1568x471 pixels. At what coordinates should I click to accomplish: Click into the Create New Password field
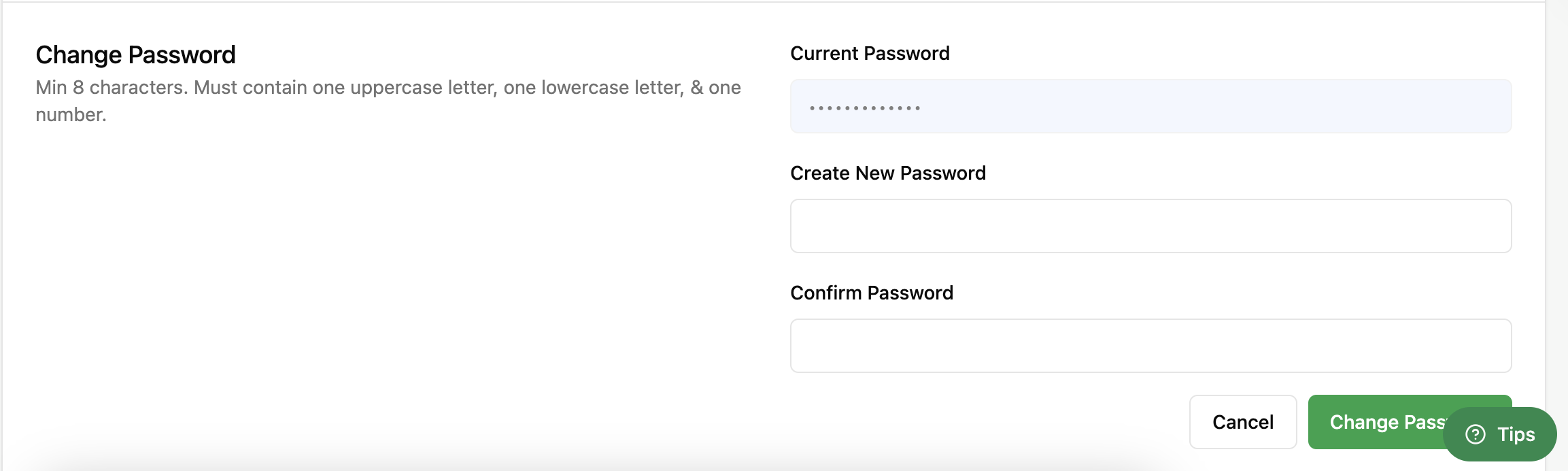point(1151,226)
